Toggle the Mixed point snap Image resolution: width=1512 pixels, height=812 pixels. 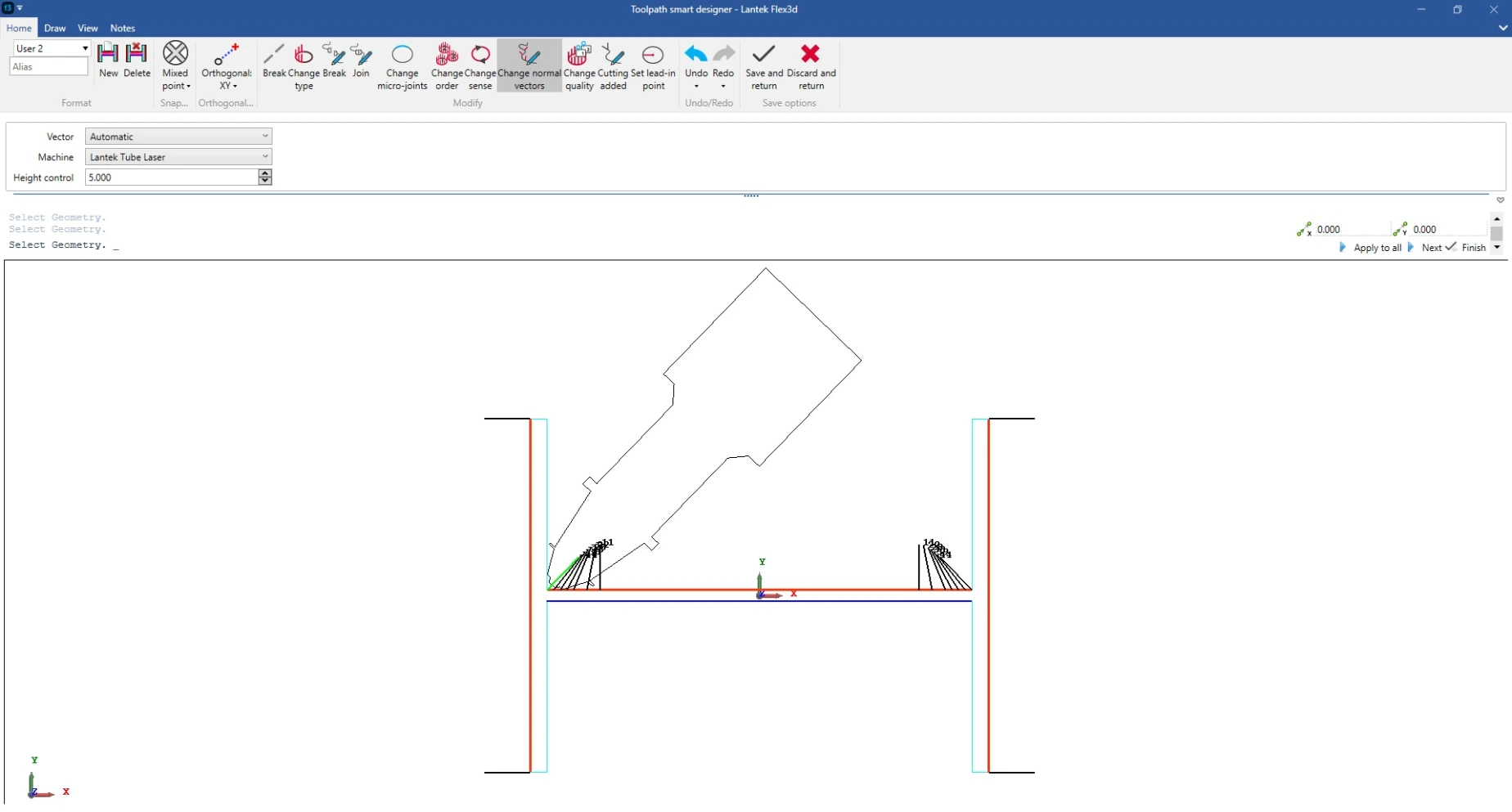coord(175,65)
